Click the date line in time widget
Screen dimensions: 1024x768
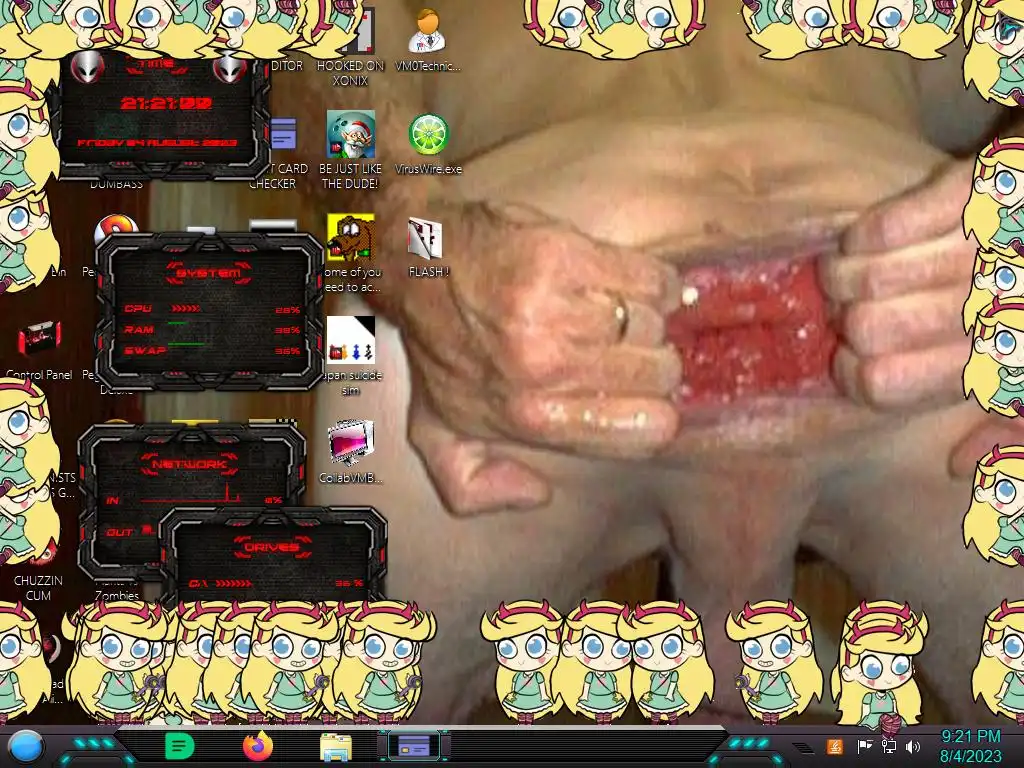[x=157, y=142]
